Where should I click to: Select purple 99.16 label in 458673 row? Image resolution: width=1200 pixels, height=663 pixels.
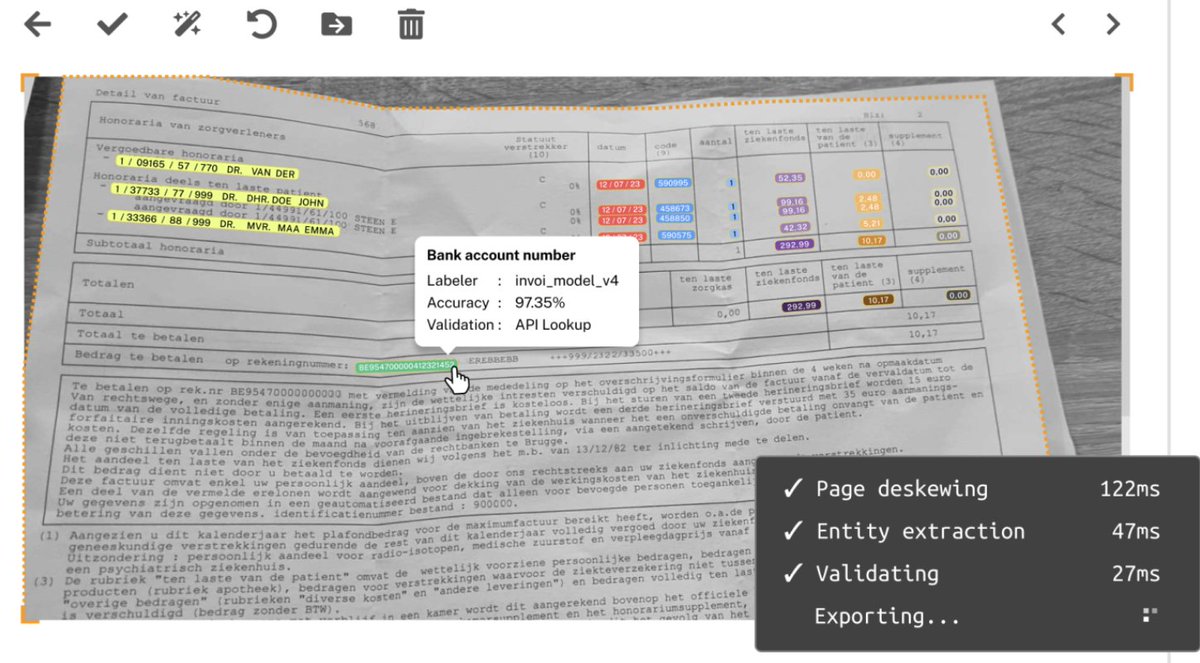point(791,202)
